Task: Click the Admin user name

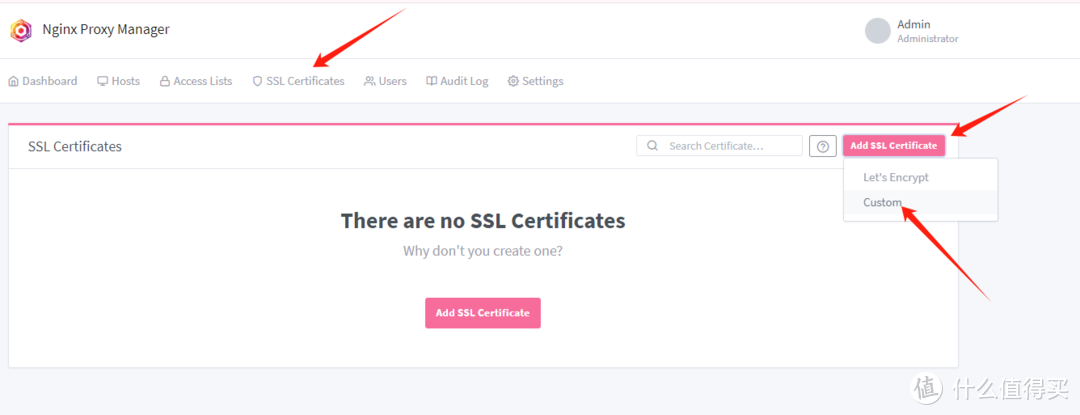Action: pyautogui.click(x=914, y=25)
